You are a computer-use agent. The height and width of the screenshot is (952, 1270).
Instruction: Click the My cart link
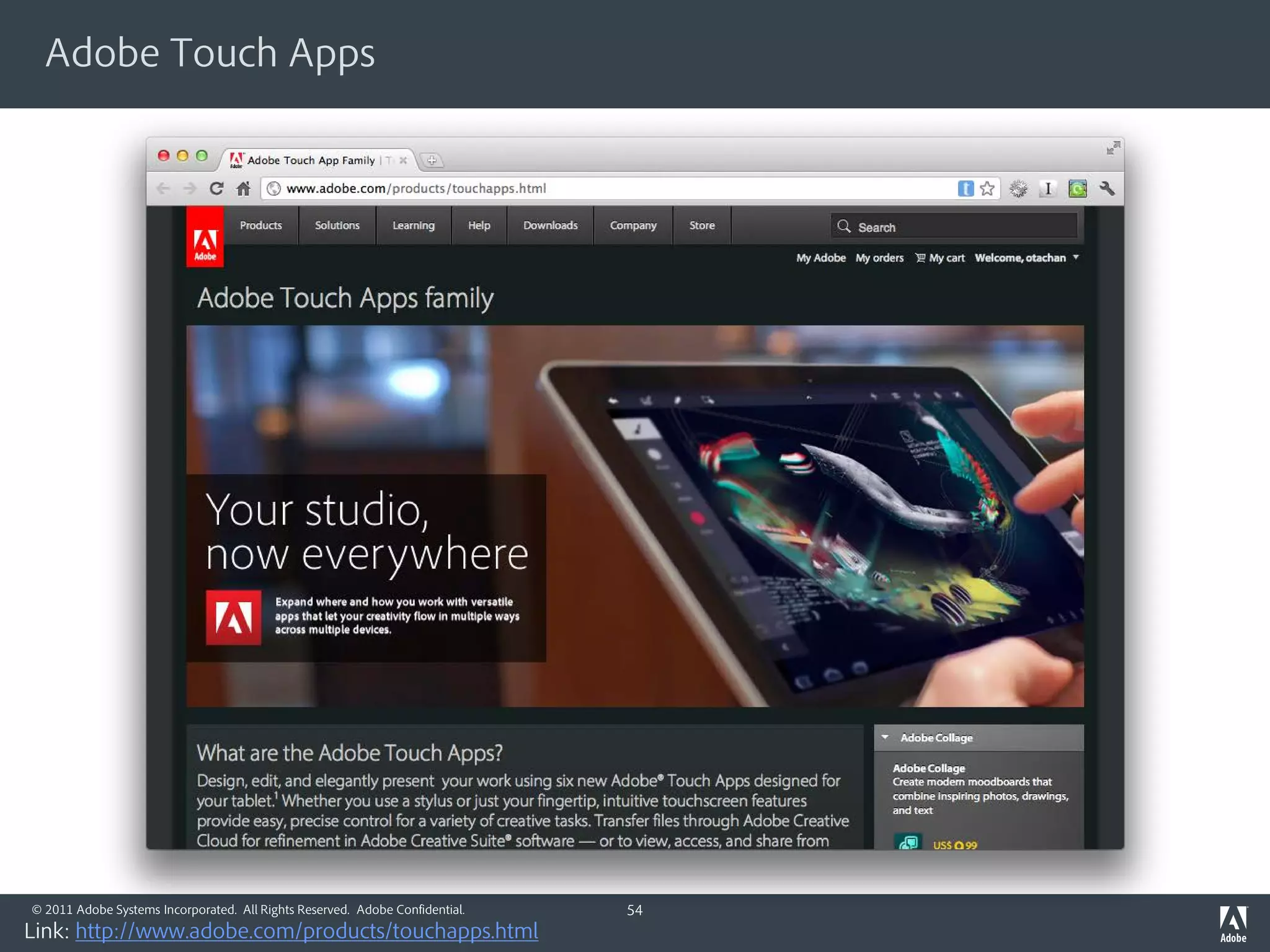(947, 258)
